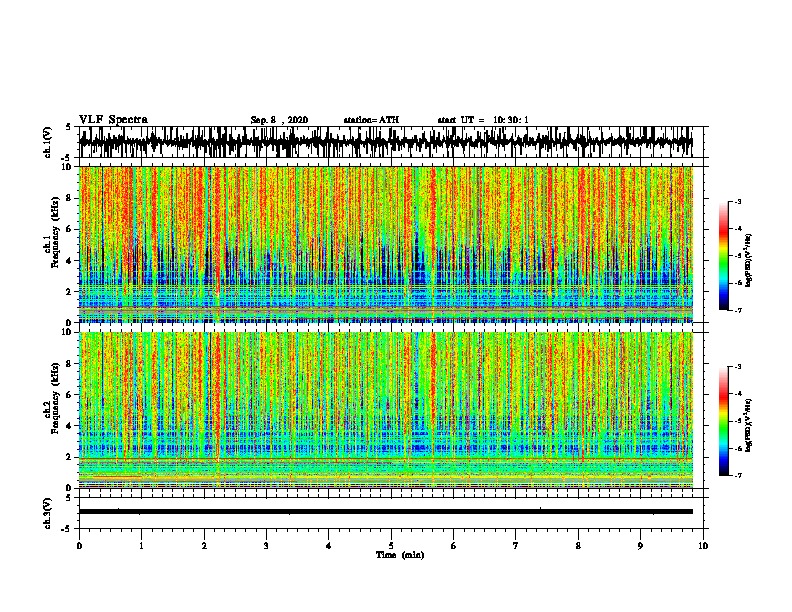
Task: Click the PSD units label of the lower color bar
Action: click(748, 425)
